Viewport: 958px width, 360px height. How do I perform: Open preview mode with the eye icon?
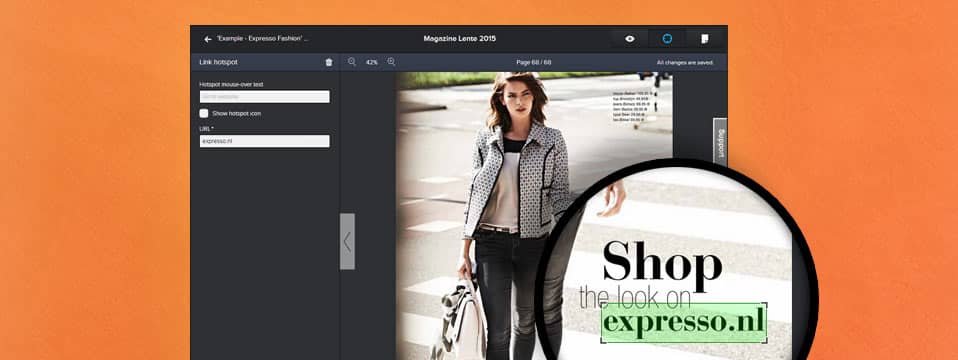point(630,39)
